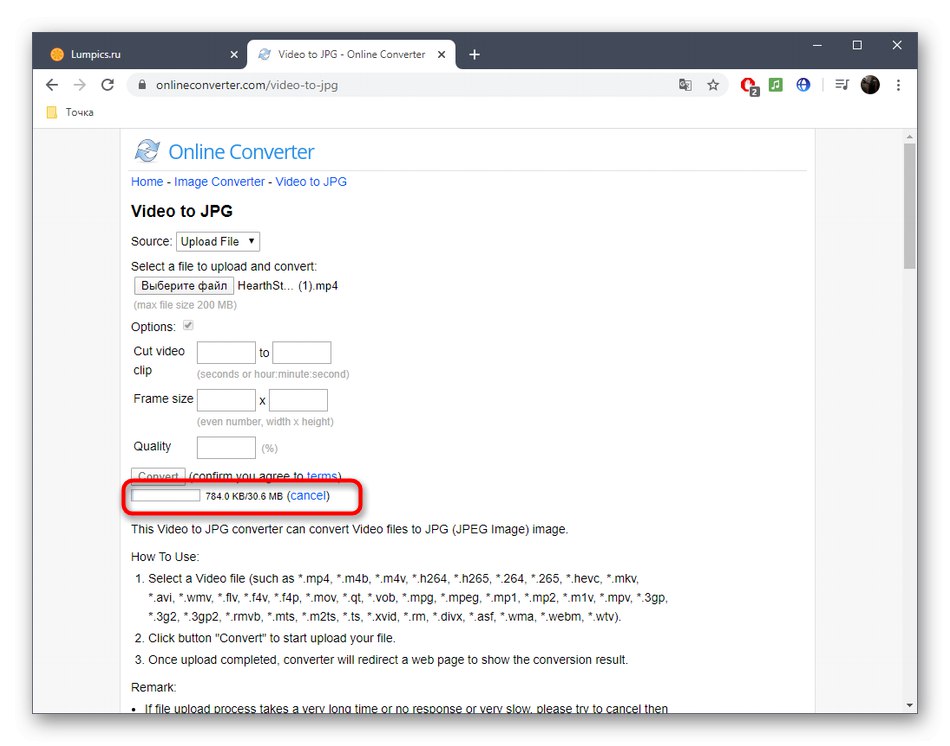This screenshot has width=950, height=746.
Task: Open the Upload File source dropdown
Action: pyautogui.click(x=217, y=241)
